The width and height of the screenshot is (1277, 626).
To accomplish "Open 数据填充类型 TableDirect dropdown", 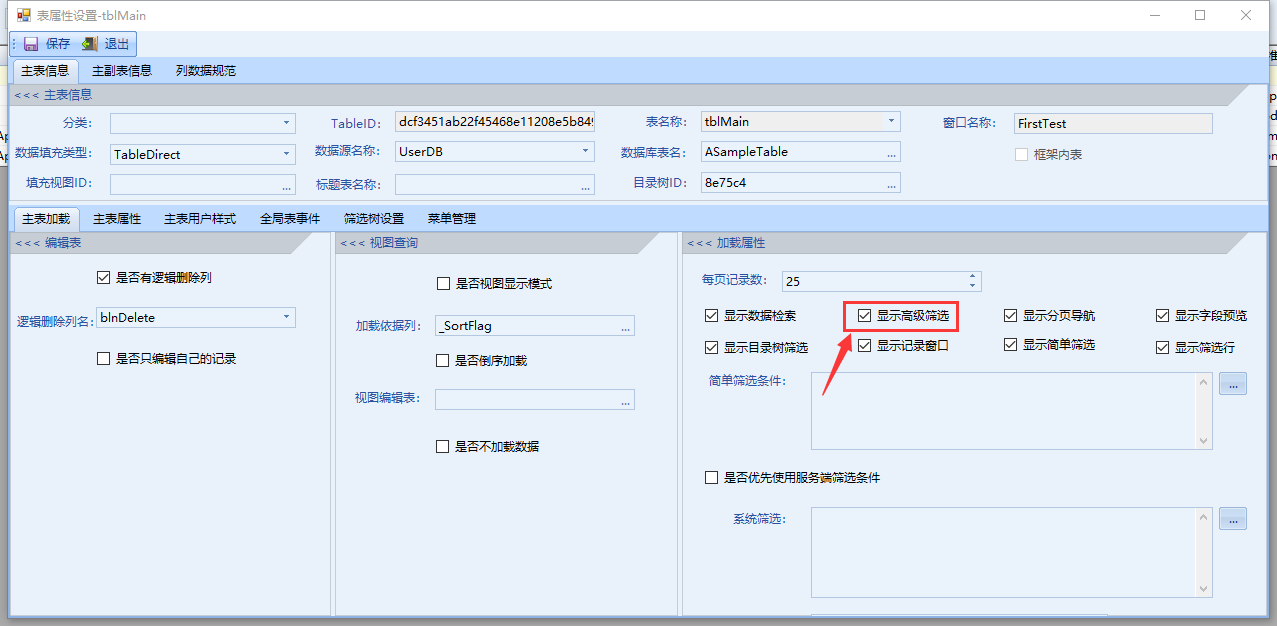I will pos(286,155).
